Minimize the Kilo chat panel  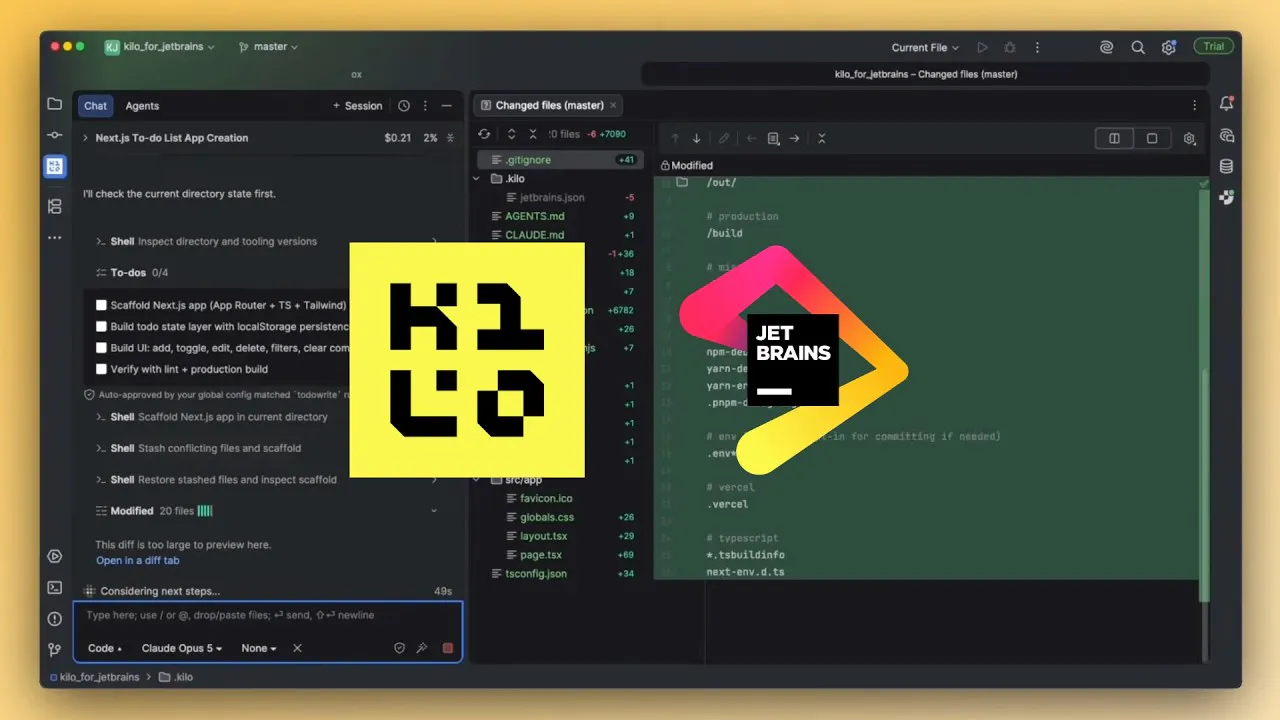(x=447, y=106)
